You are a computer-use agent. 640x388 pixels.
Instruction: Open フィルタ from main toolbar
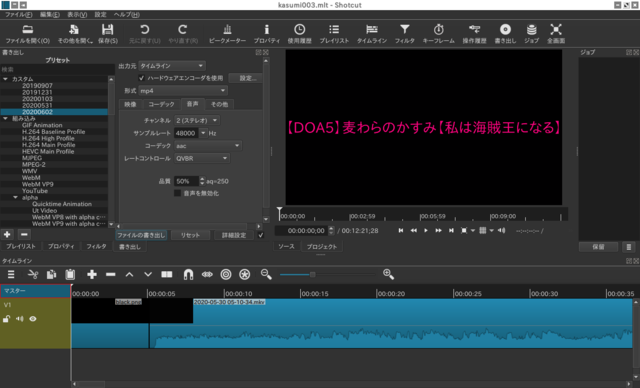[404, 33]
